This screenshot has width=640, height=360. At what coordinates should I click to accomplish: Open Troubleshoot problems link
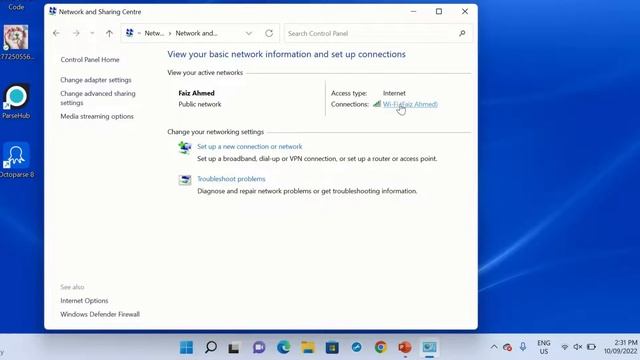coord(231,179)
